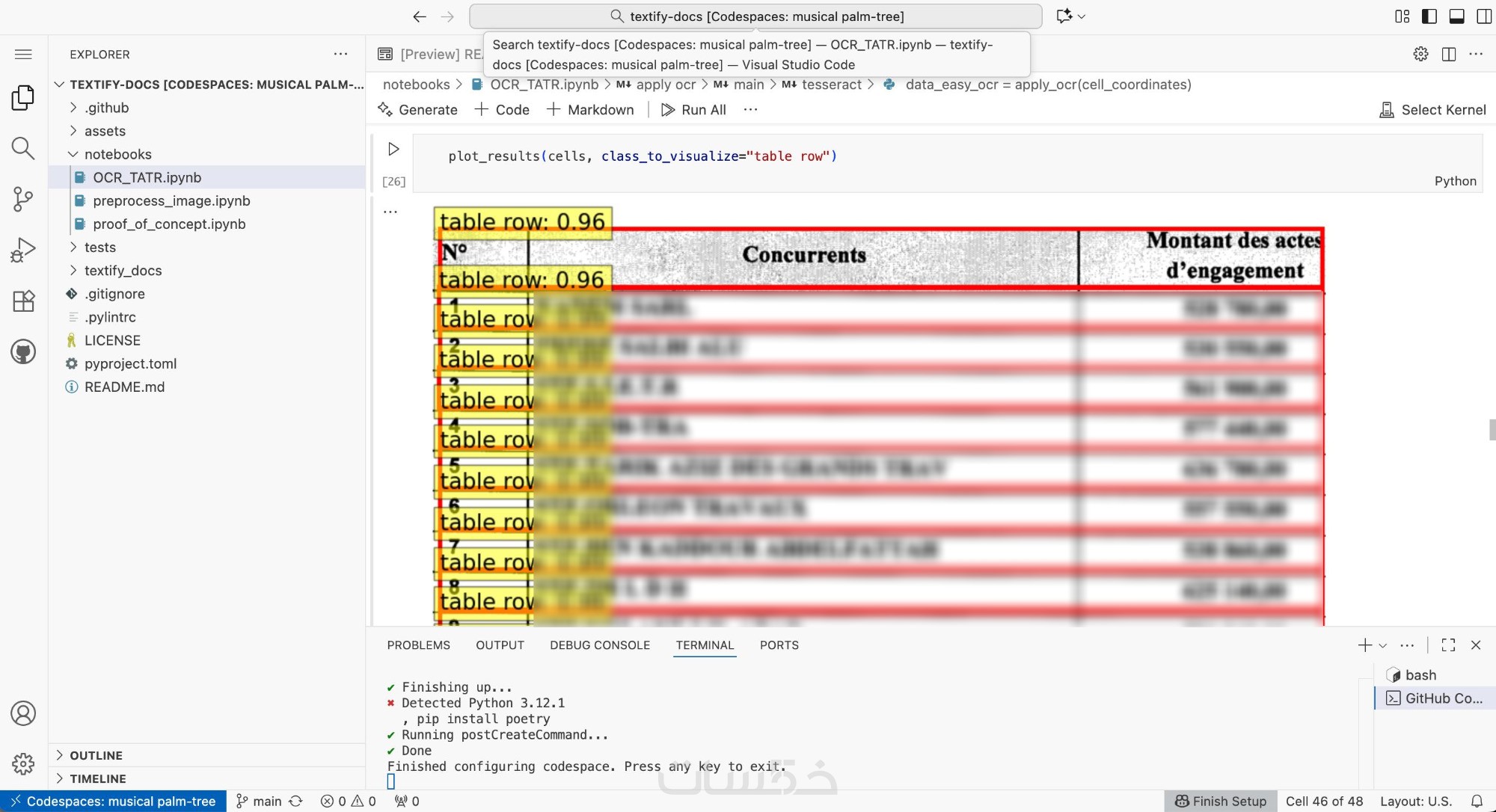This screenshot has width=1496, height=812.
Task: Switch to the PORTS tab
Action: click(779, 645)
